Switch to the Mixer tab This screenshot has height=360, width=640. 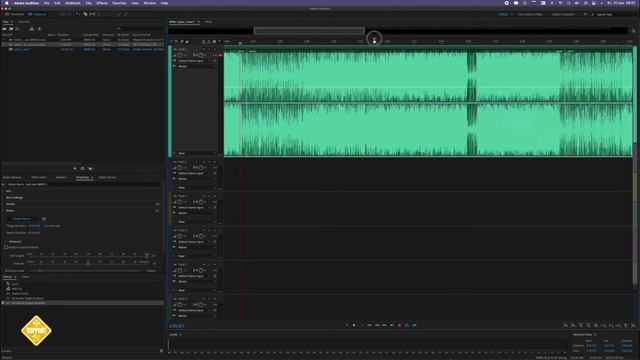point(208,22)
